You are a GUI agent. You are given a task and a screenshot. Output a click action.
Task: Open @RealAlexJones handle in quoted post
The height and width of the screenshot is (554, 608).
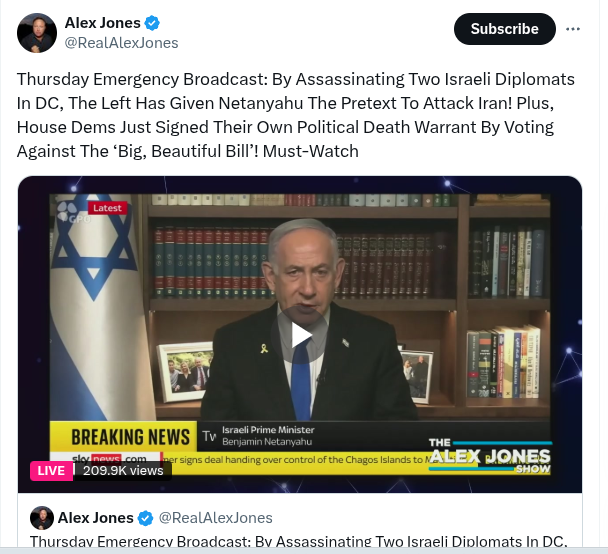(216, 518)
